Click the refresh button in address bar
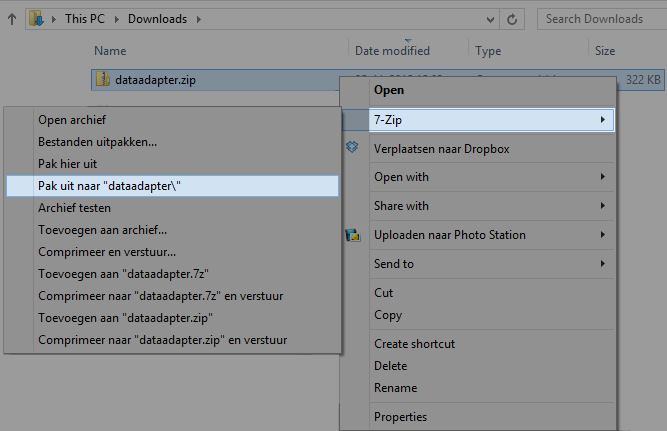 (512, 19)
